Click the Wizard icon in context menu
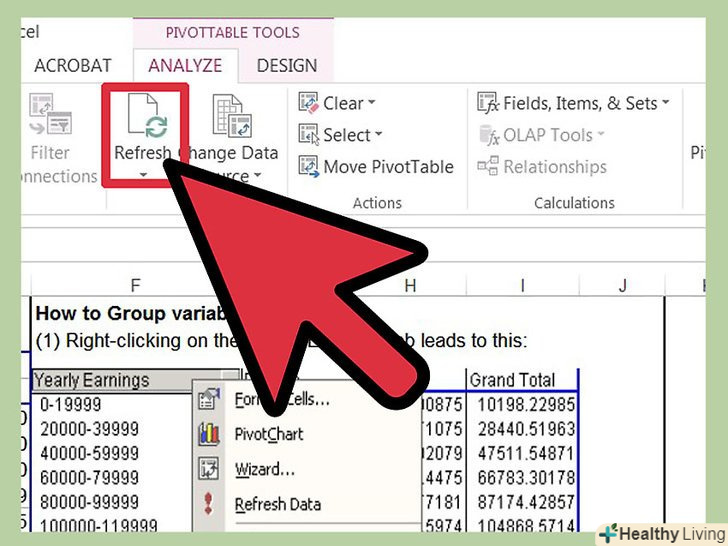This screenshot has width=728, height=546. [x=208, y=469]
